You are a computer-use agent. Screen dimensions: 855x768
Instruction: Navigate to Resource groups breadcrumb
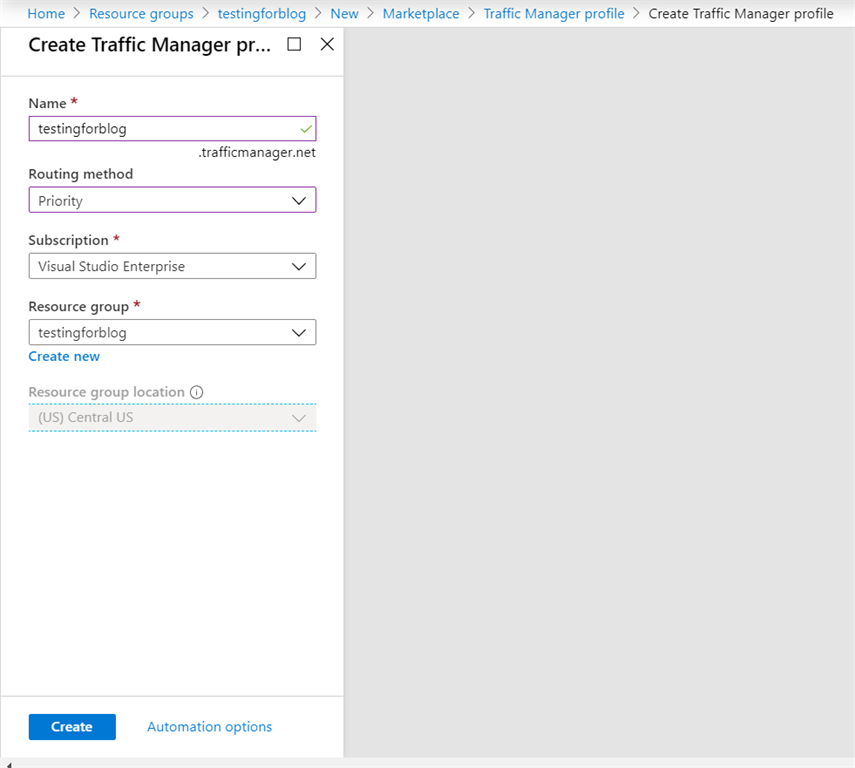[141, 14]
